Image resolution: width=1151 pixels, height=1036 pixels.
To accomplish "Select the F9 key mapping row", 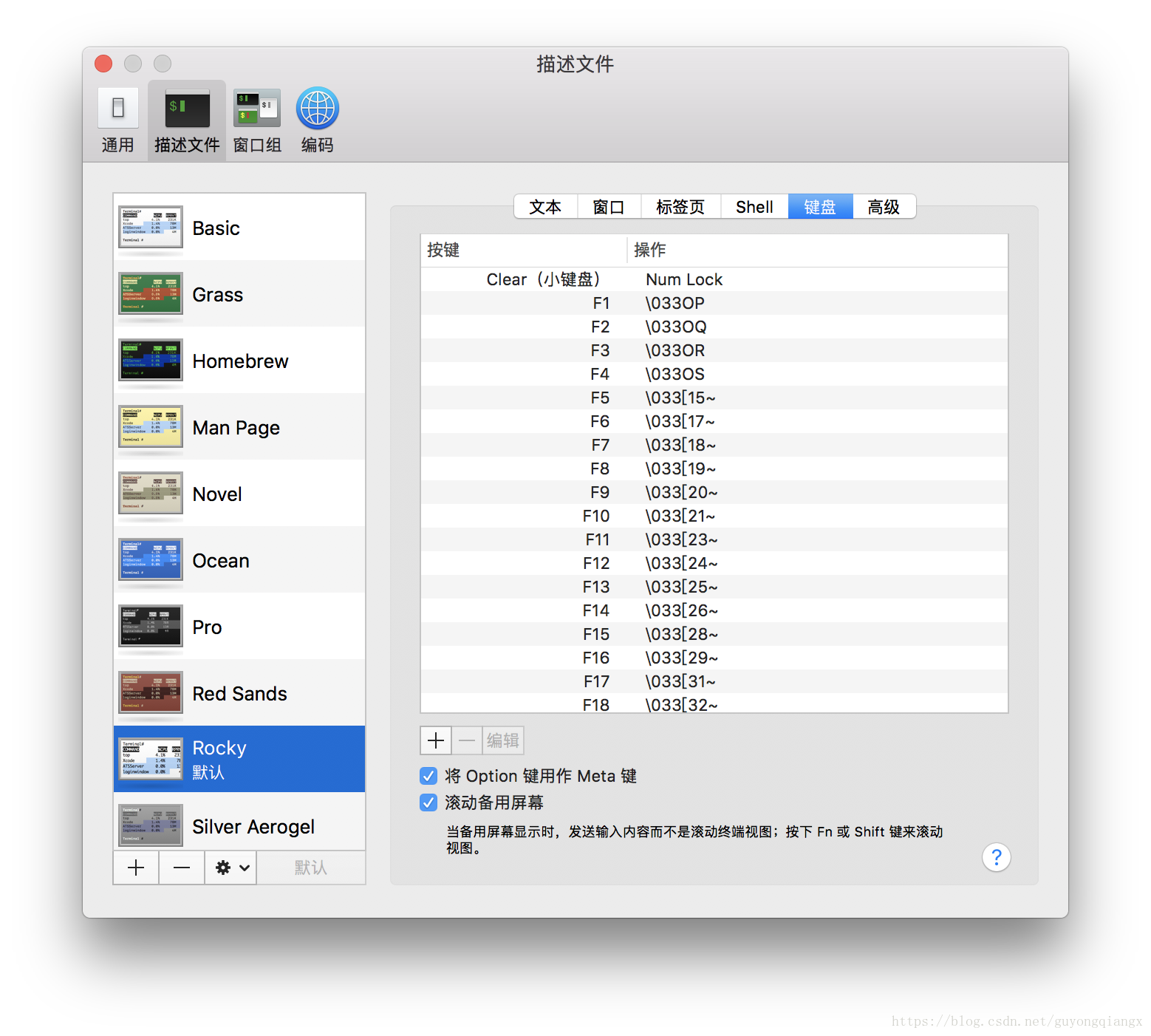I will [714, 492].
